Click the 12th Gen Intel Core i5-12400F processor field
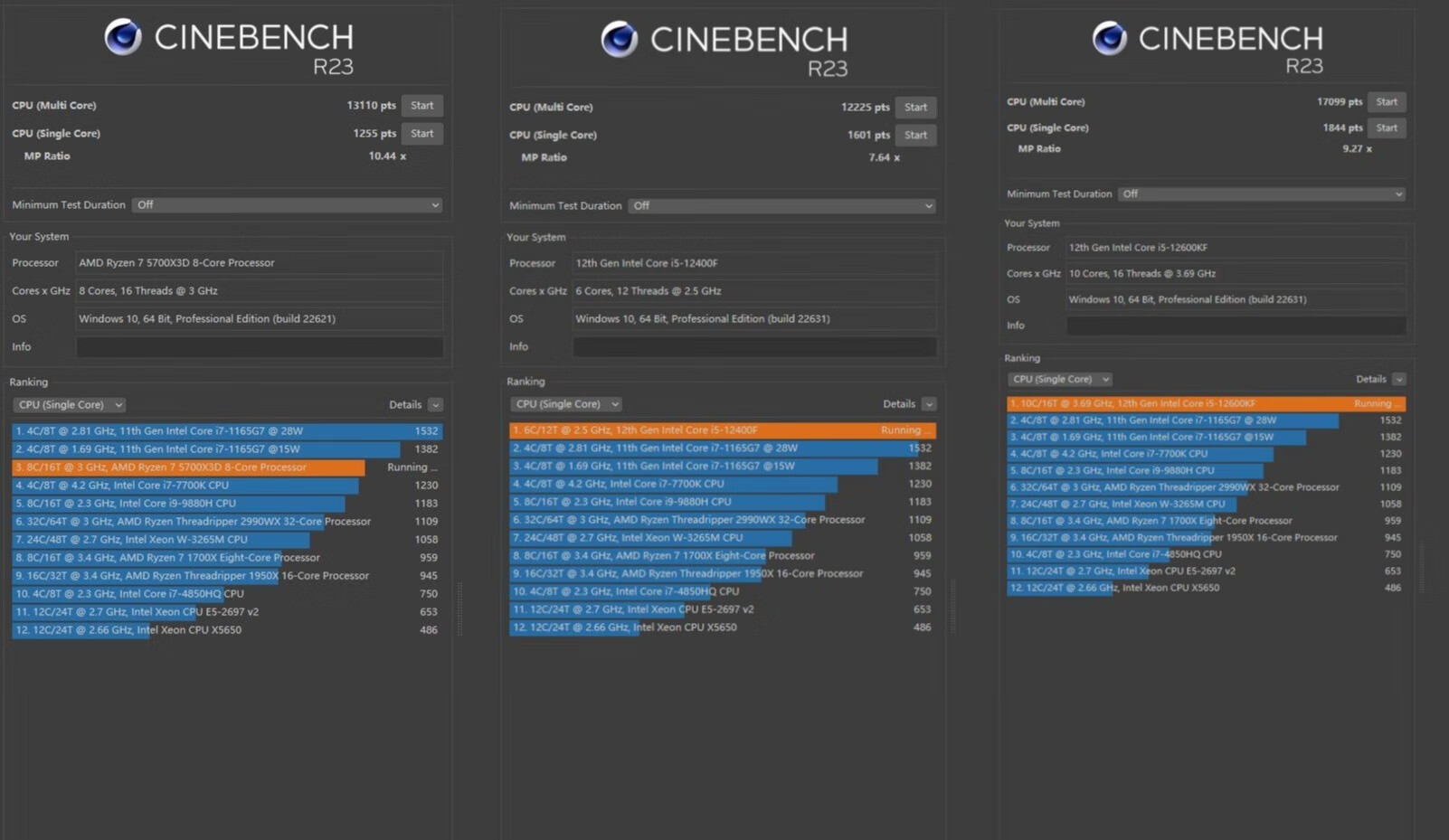Image resolution: width=1449 pixels, height=840 pixels. pyautogui.click(x=755, y=264)
